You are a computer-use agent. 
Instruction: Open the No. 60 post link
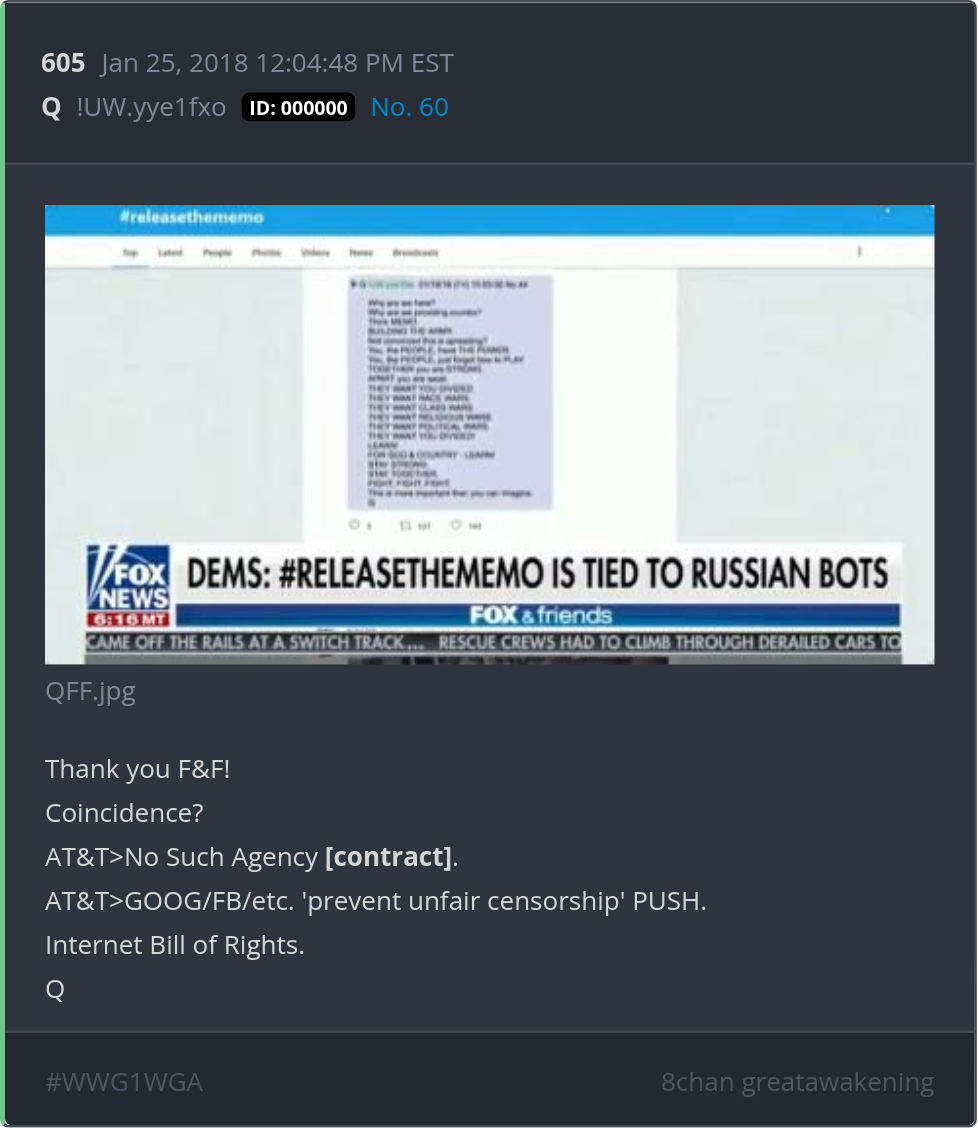[x=409, y=107]
